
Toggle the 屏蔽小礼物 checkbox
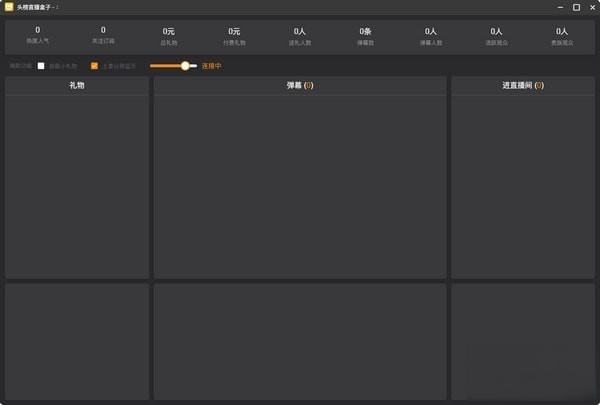(41, 66)
